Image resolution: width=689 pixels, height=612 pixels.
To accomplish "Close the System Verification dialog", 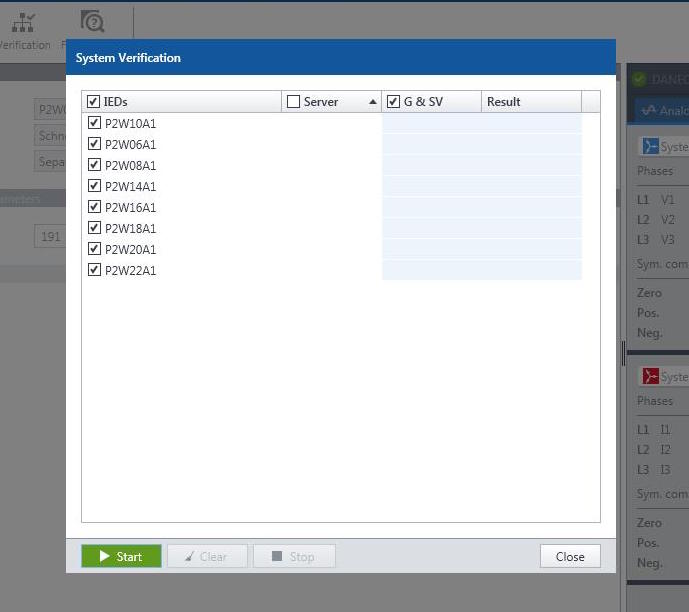I will [570, 556].
